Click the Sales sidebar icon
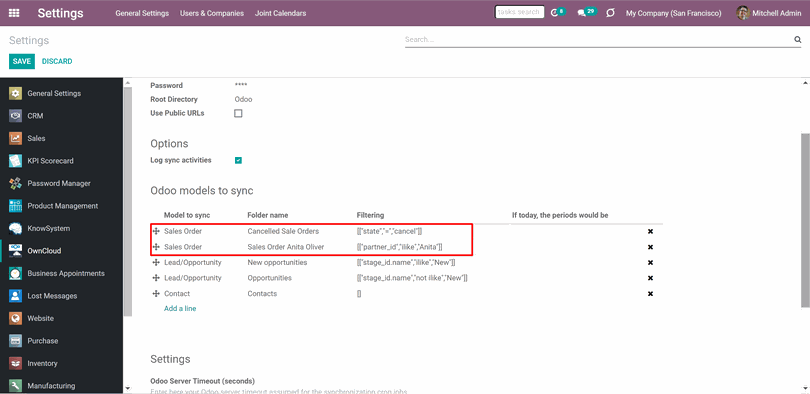The image size is (810, 394). (x=15, y=138)
